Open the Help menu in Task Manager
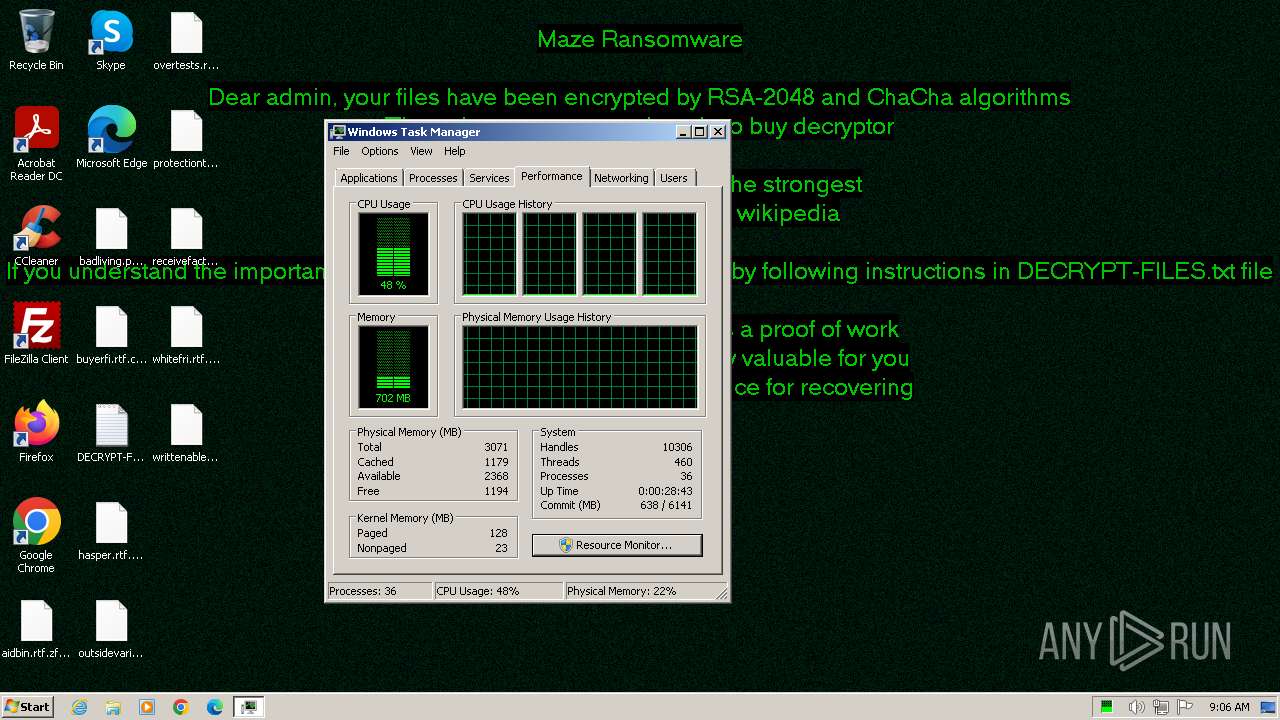The width and height of the screenshot is (1280, 720). (455, 151)
